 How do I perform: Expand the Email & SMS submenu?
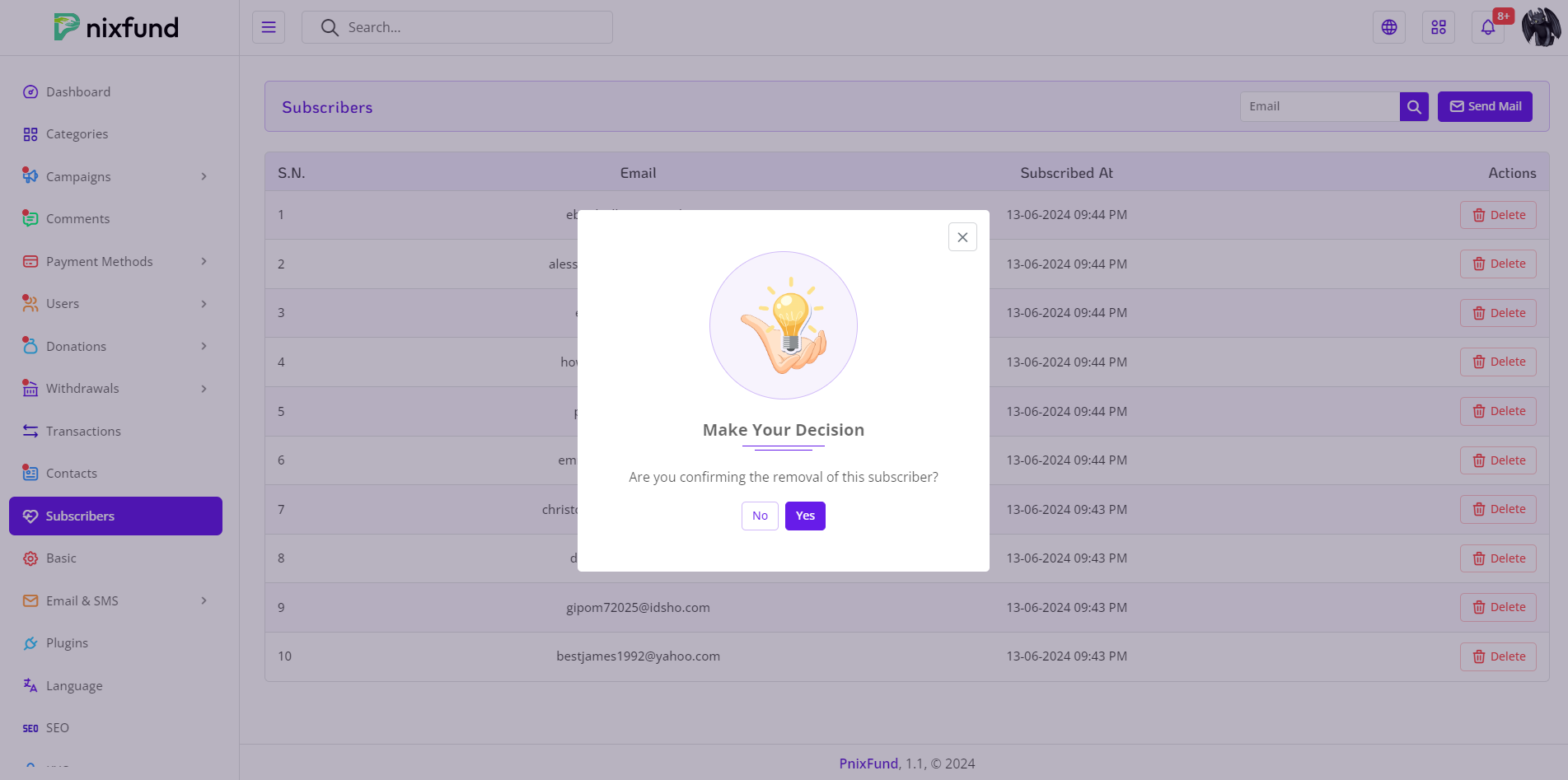point(115,600)
